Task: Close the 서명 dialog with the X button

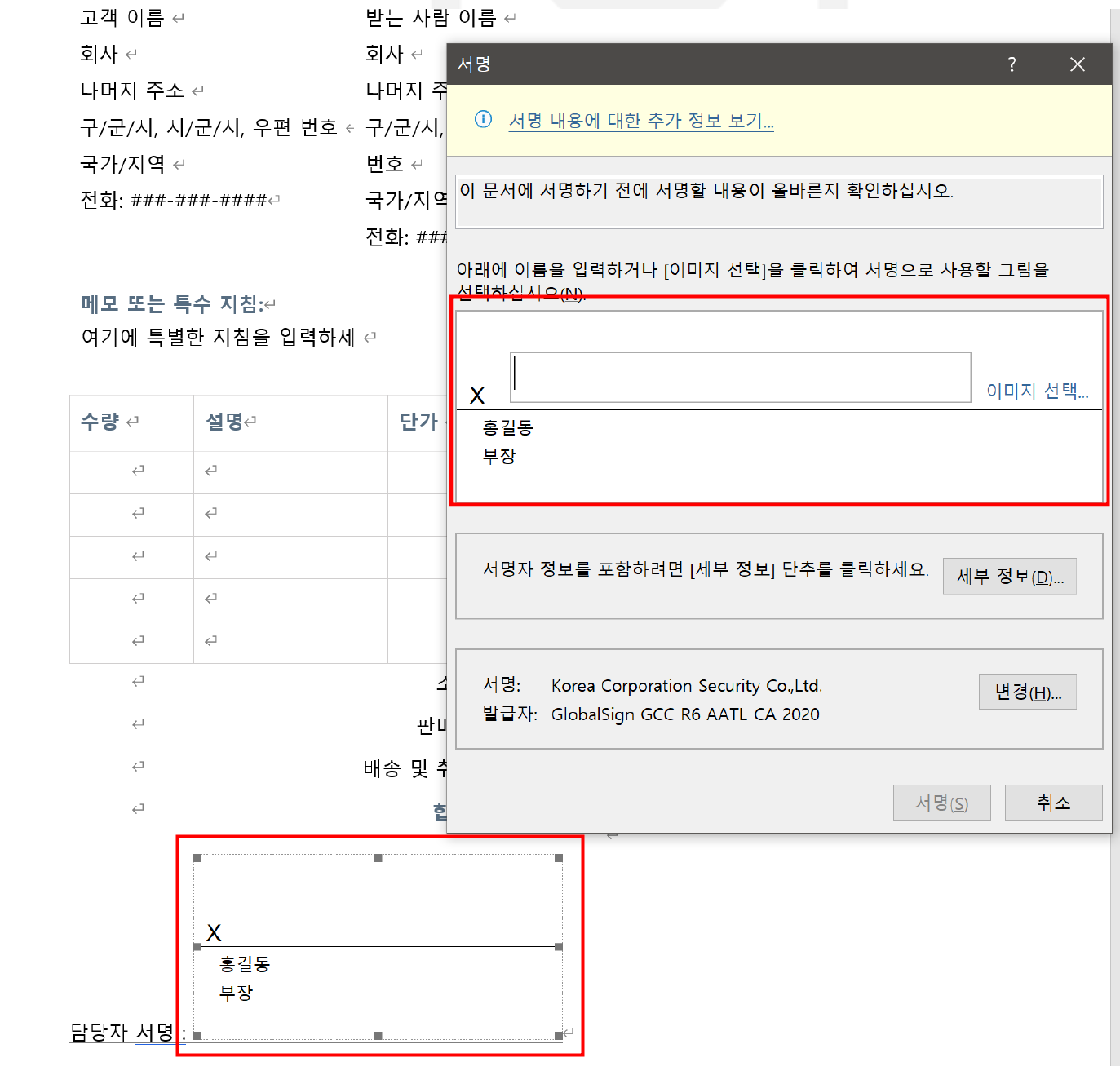Action: 1078,64
